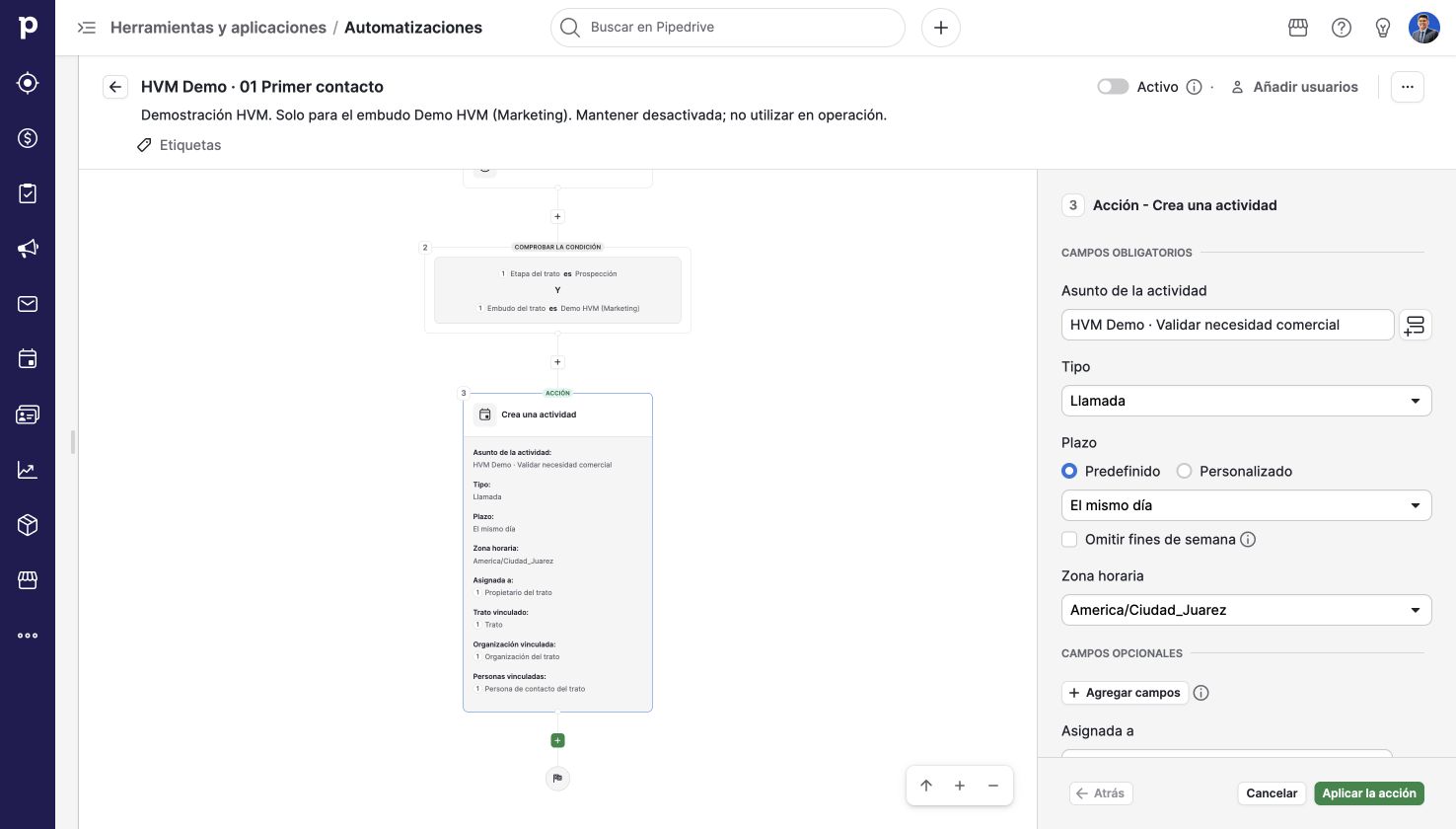The width and height of the screenshot is (1456, 829).
Task: Open Insights chart icon in sidebar
Action: tap(28, 470)
